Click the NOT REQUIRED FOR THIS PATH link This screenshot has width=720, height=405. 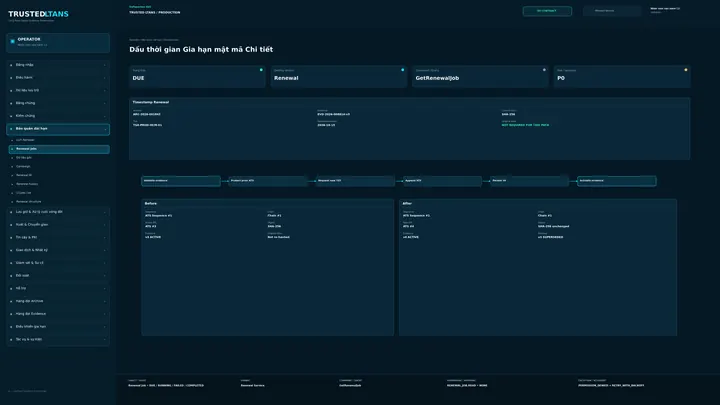[x=525, y=125]
